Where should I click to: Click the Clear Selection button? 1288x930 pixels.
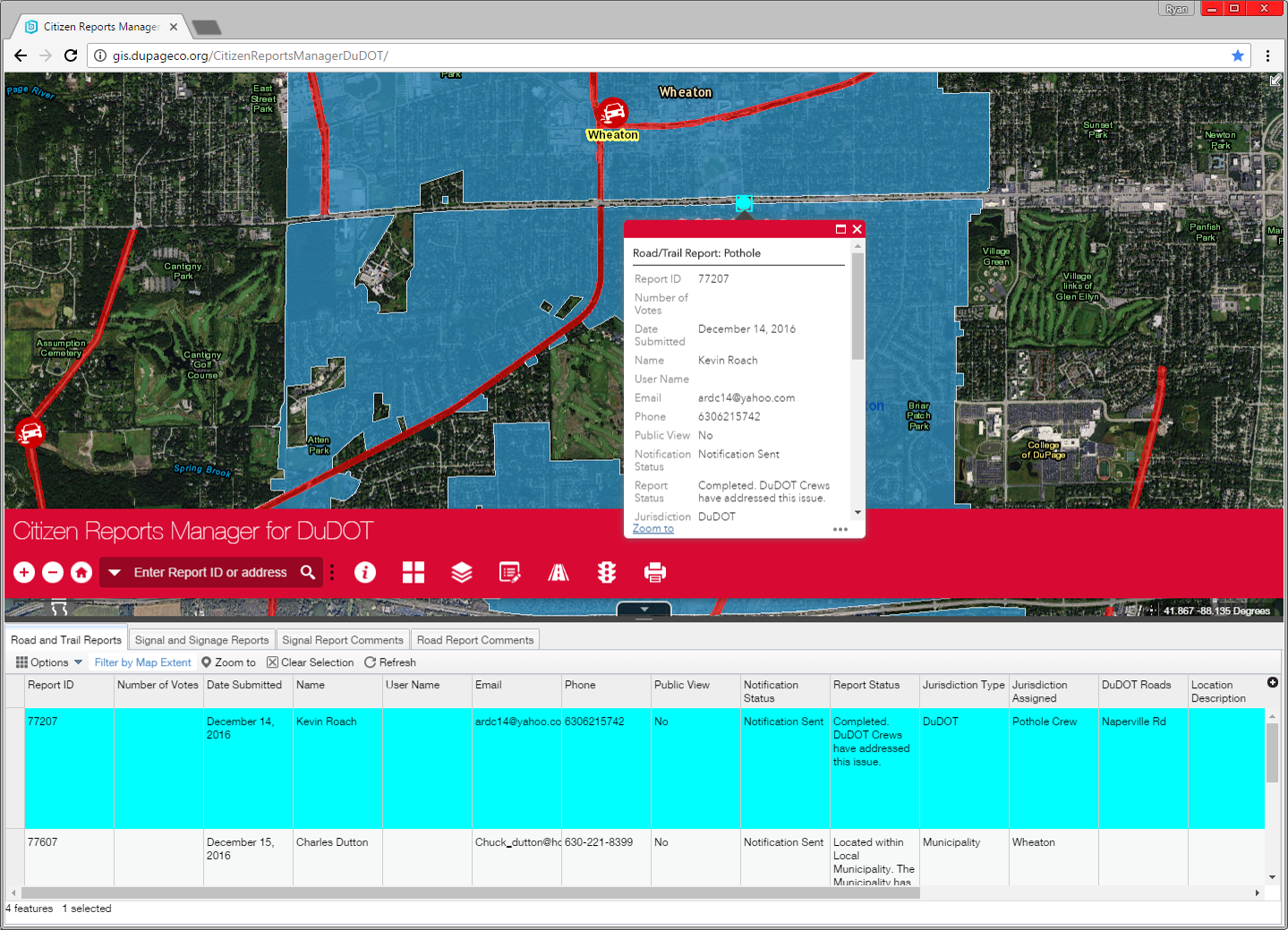pyautogui.click(x=310, y=662)
